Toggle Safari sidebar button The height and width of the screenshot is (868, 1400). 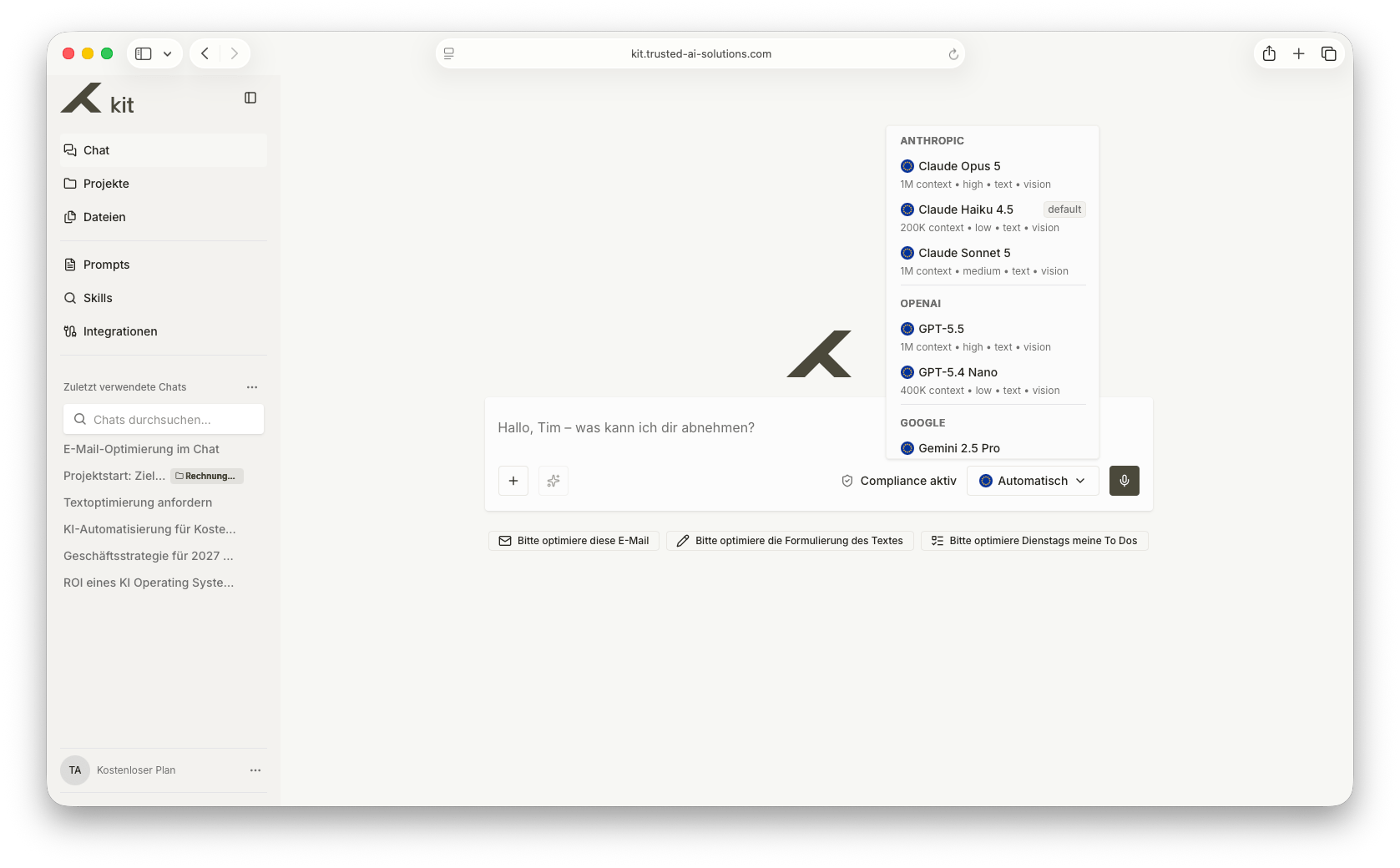[144, 53]
